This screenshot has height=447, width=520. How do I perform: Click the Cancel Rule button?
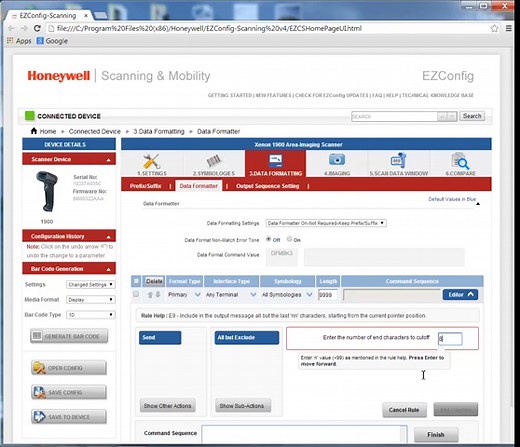click(x=404, y=410)
